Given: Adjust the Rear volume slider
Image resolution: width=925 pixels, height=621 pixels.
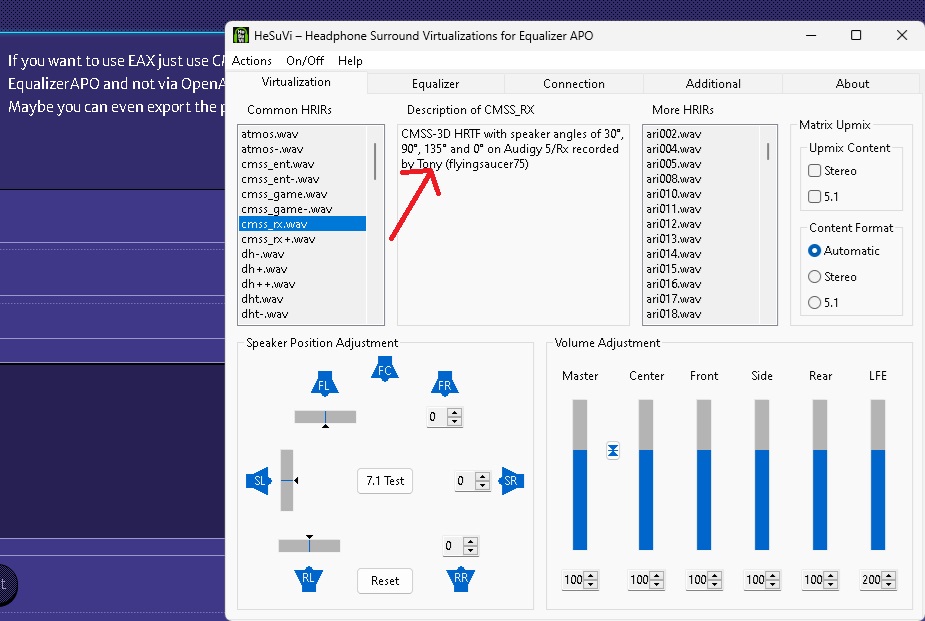Looking at the screenshot, I should pyautogui.click(x=820, y=475).
